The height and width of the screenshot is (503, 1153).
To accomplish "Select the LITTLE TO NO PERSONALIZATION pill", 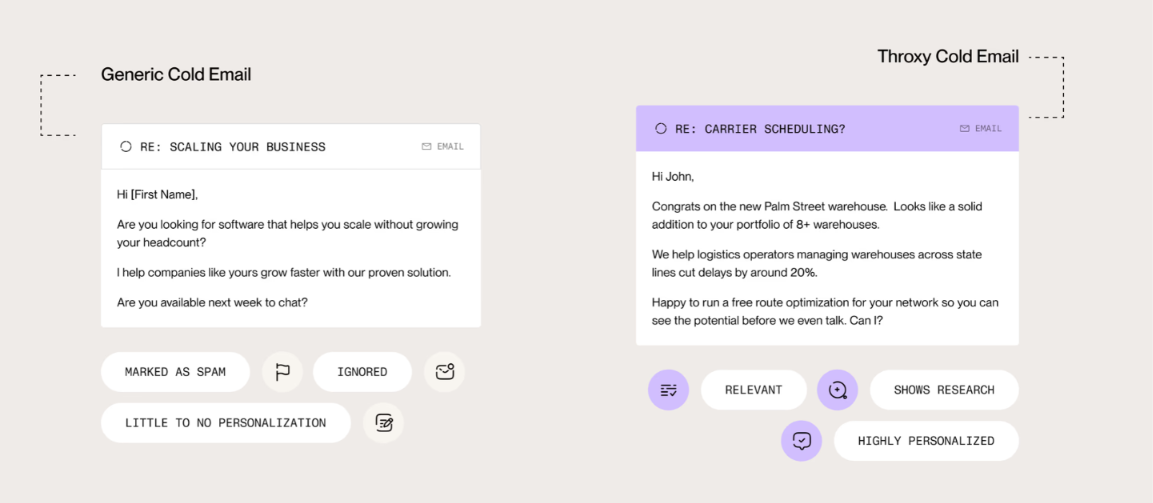I will [226, 423].
